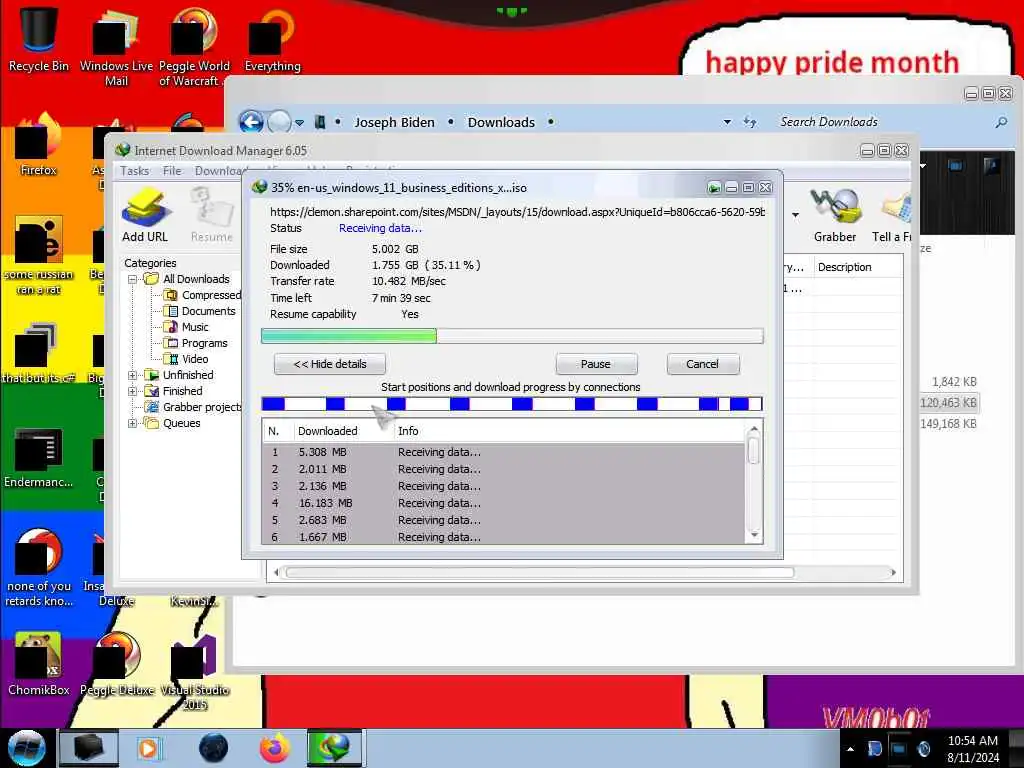Open the Tasks menu in IDM
The height and width of the screenshot is (768, 1024).
pyautogui.click(x=135, y=171)
